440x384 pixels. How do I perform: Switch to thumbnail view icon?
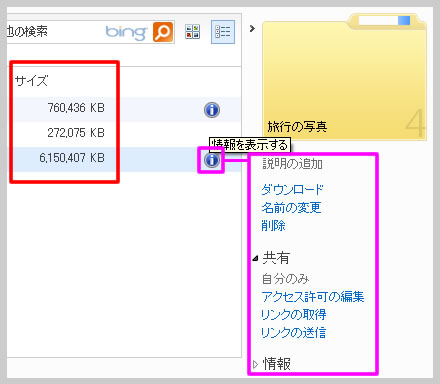click(193, 32)
